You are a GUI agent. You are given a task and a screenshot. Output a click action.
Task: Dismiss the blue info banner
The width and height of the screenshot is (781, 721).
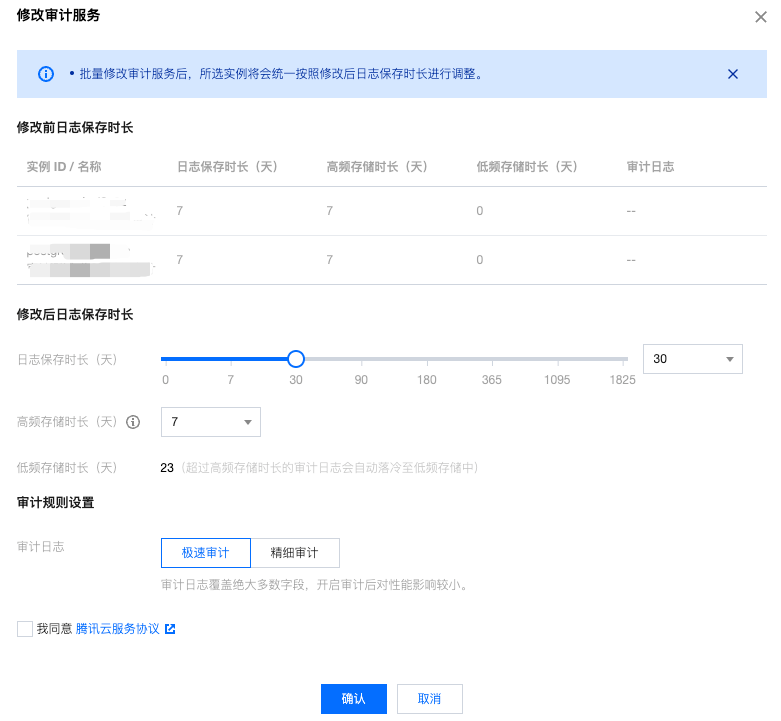732,74
